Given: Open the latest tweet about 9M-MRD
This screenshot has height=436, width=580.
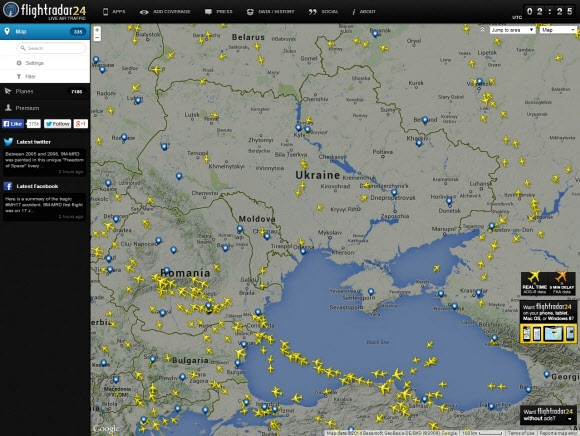Looking at the screenshot, I should click(44, 162).
